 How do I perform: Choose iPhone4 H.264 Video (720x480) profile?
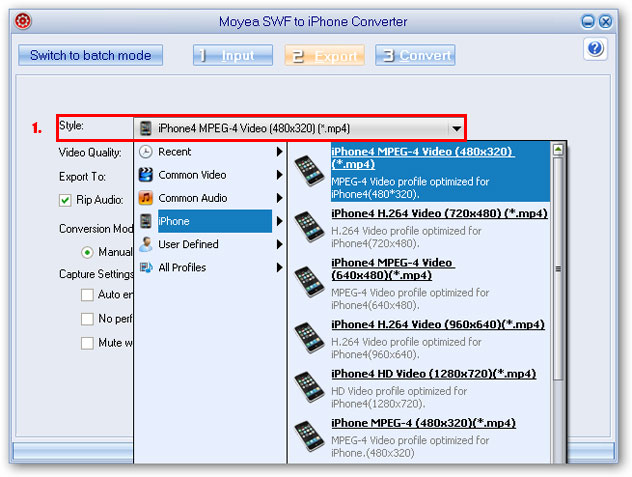tap(420, 228)
